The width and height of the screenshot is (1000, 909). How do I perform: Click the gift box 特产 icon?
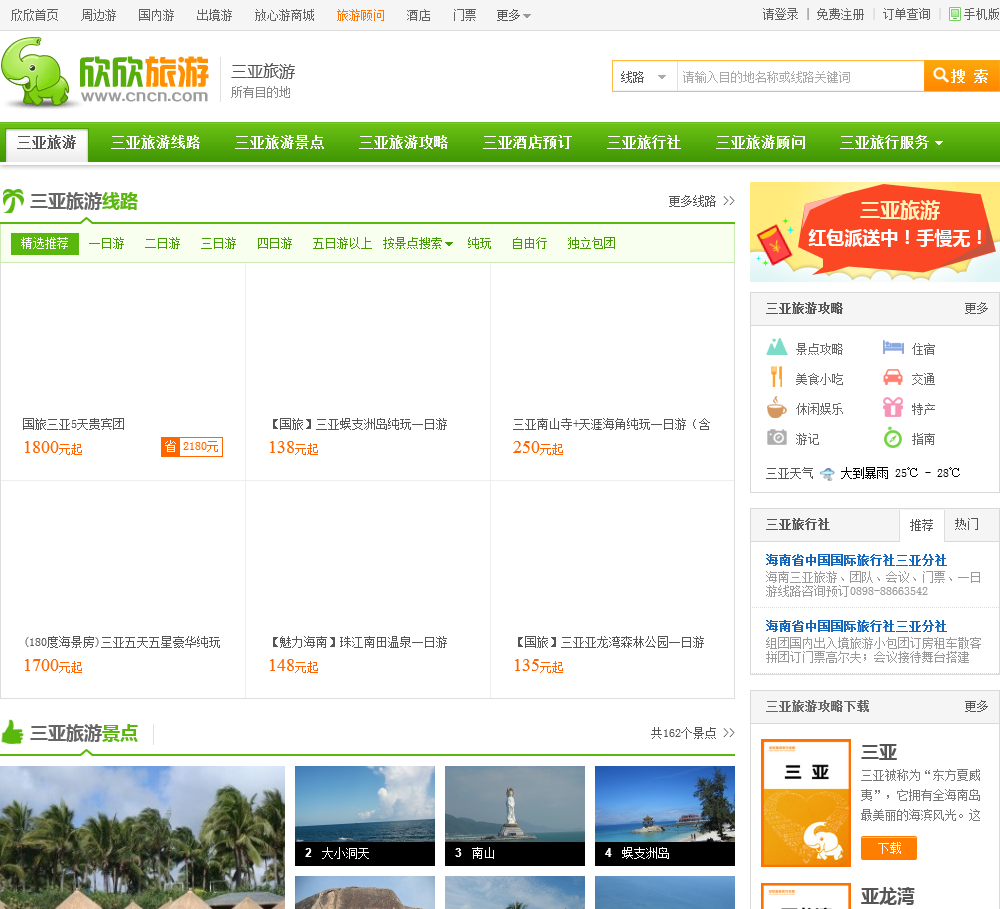893,408
